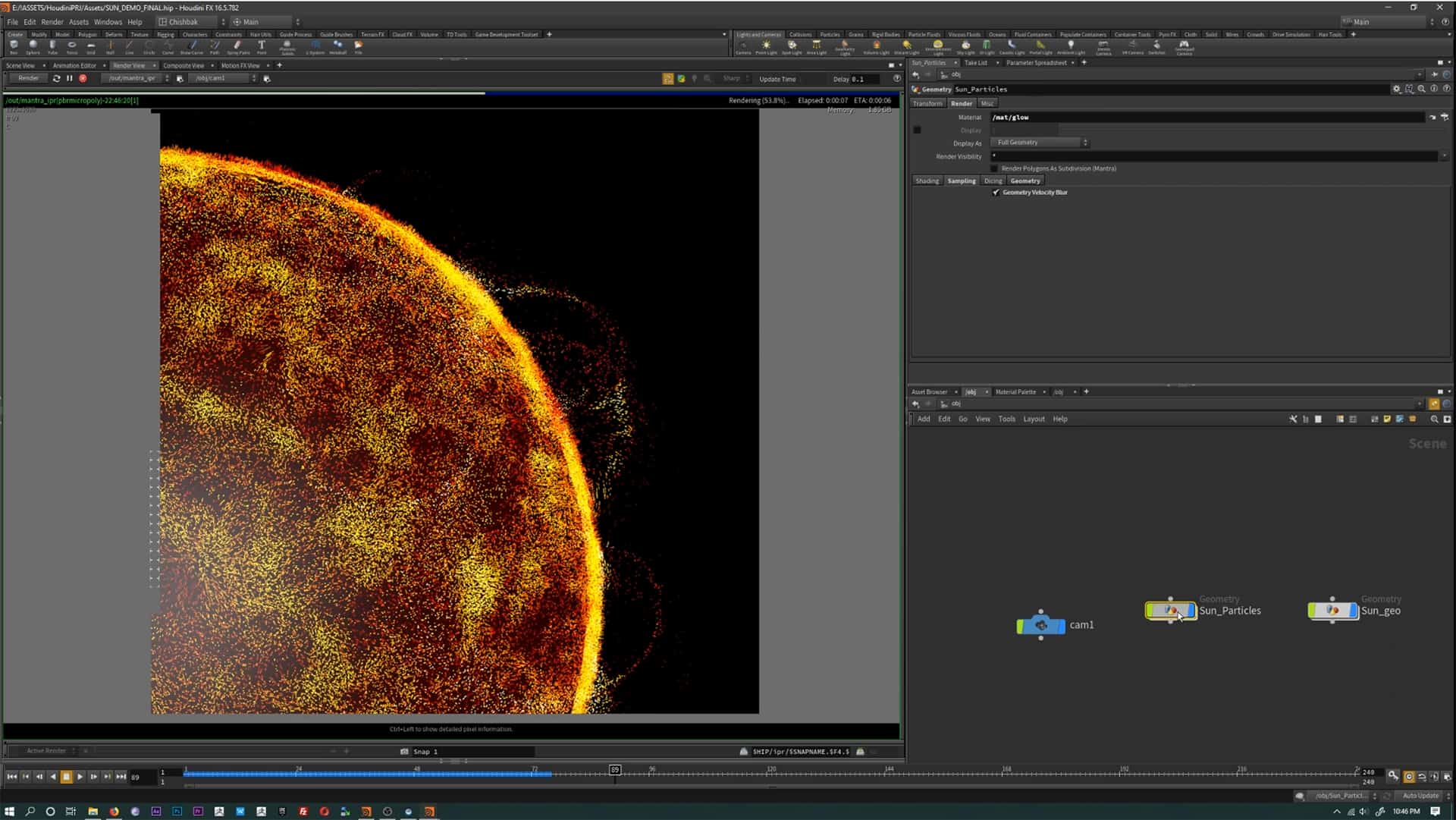1456x820 pixels.
Task: Select the Torus shelf tool
Action: (x=72, y=47)
